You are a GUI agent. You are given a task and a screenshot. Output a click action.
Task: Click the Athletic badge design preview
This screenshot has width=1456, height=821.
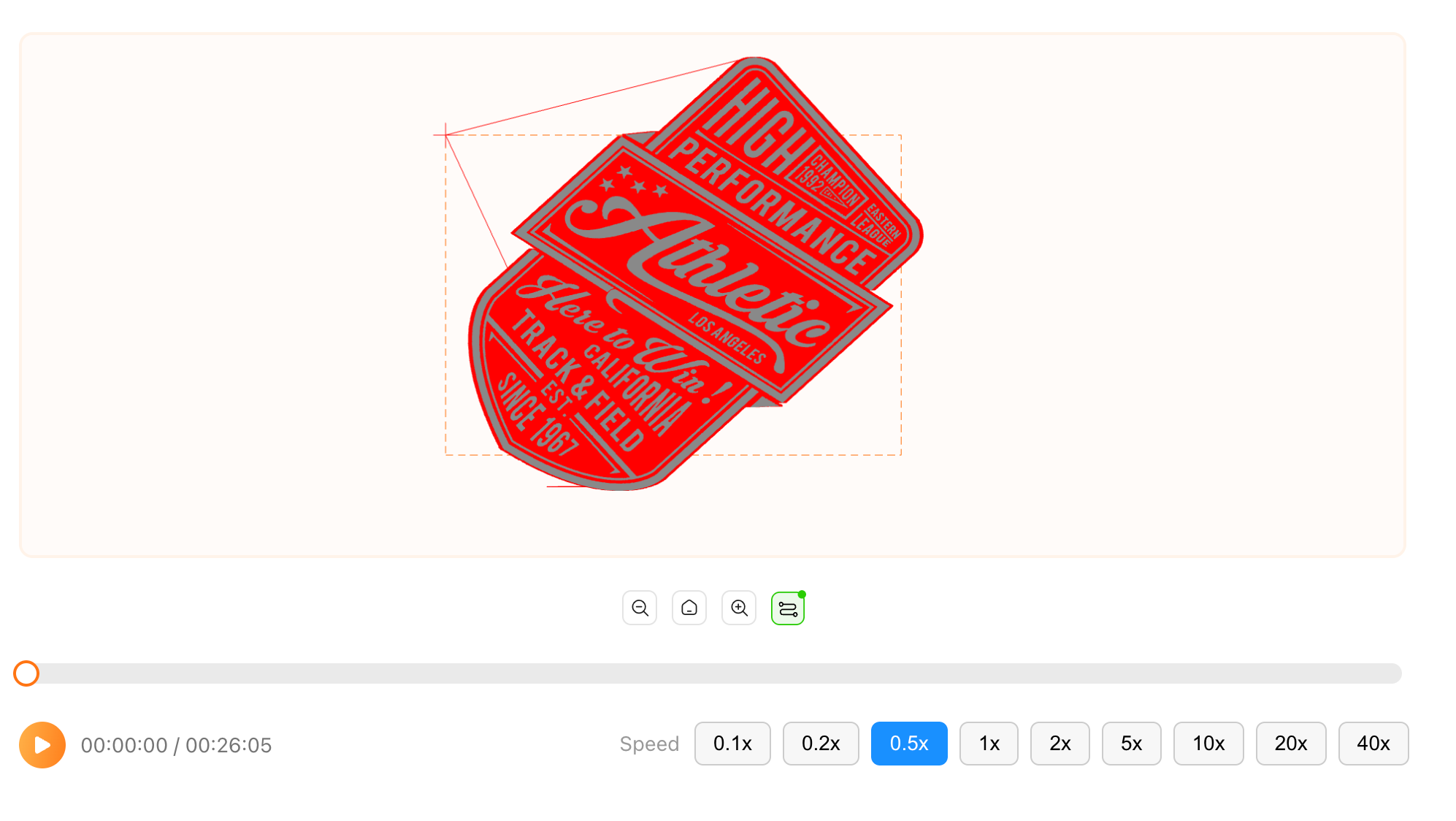point(694,278)
